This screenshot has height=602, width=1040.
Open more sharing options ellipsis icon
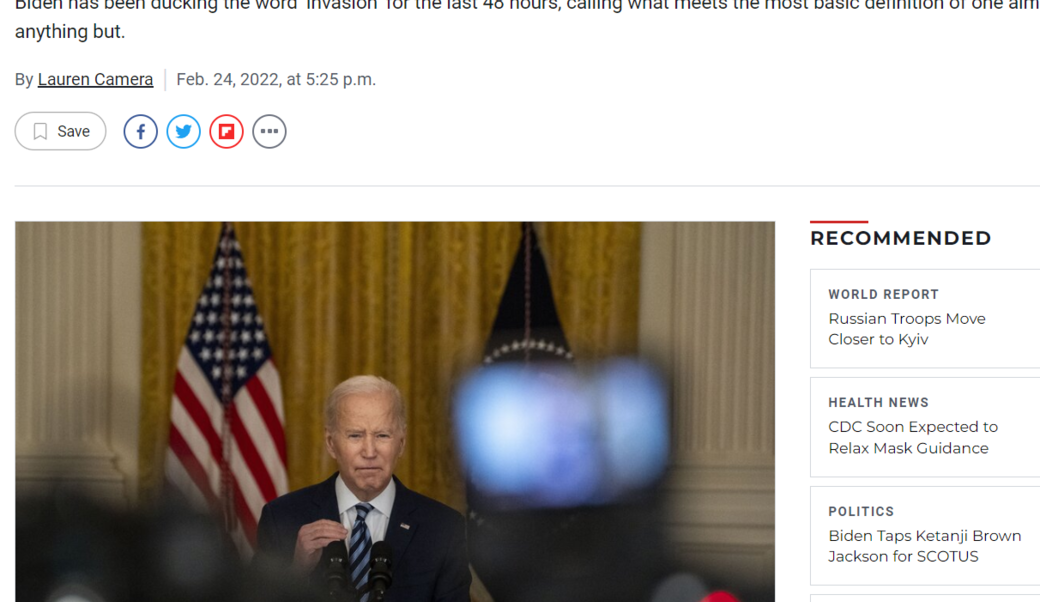[x=269, y=131]
